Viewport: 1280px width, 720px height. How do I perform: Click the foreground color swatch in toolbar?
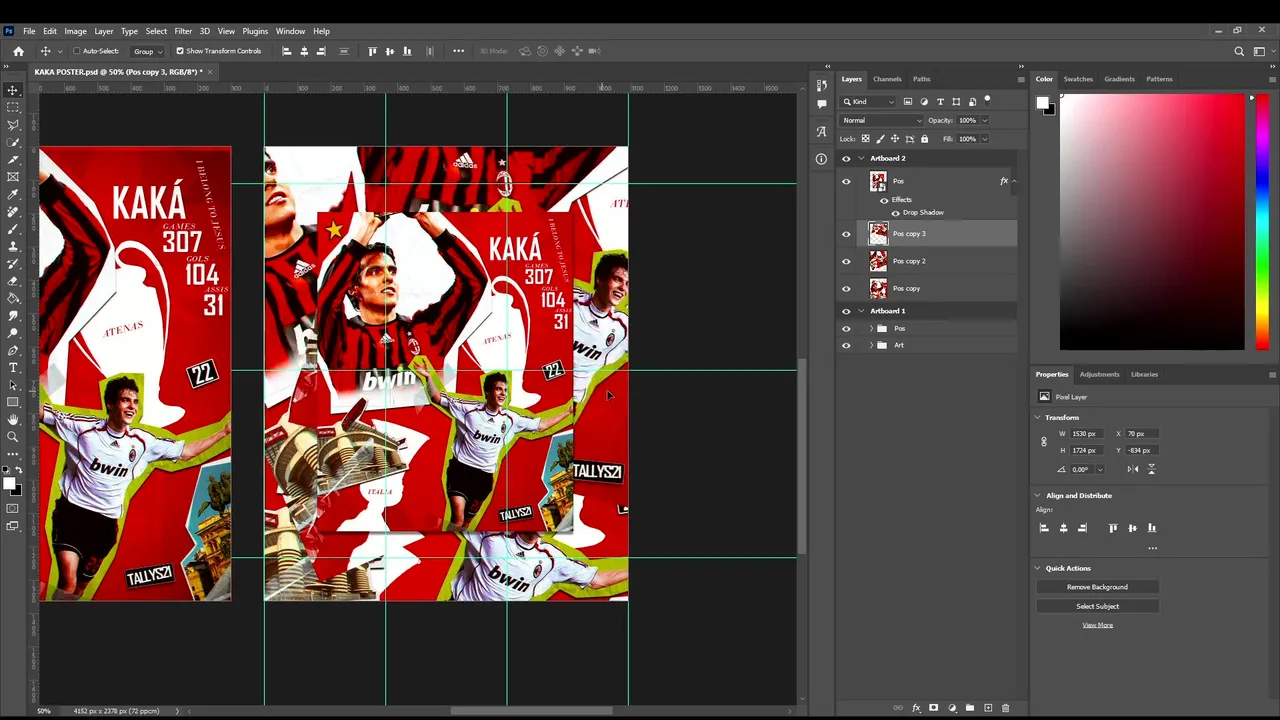[9, 484]
